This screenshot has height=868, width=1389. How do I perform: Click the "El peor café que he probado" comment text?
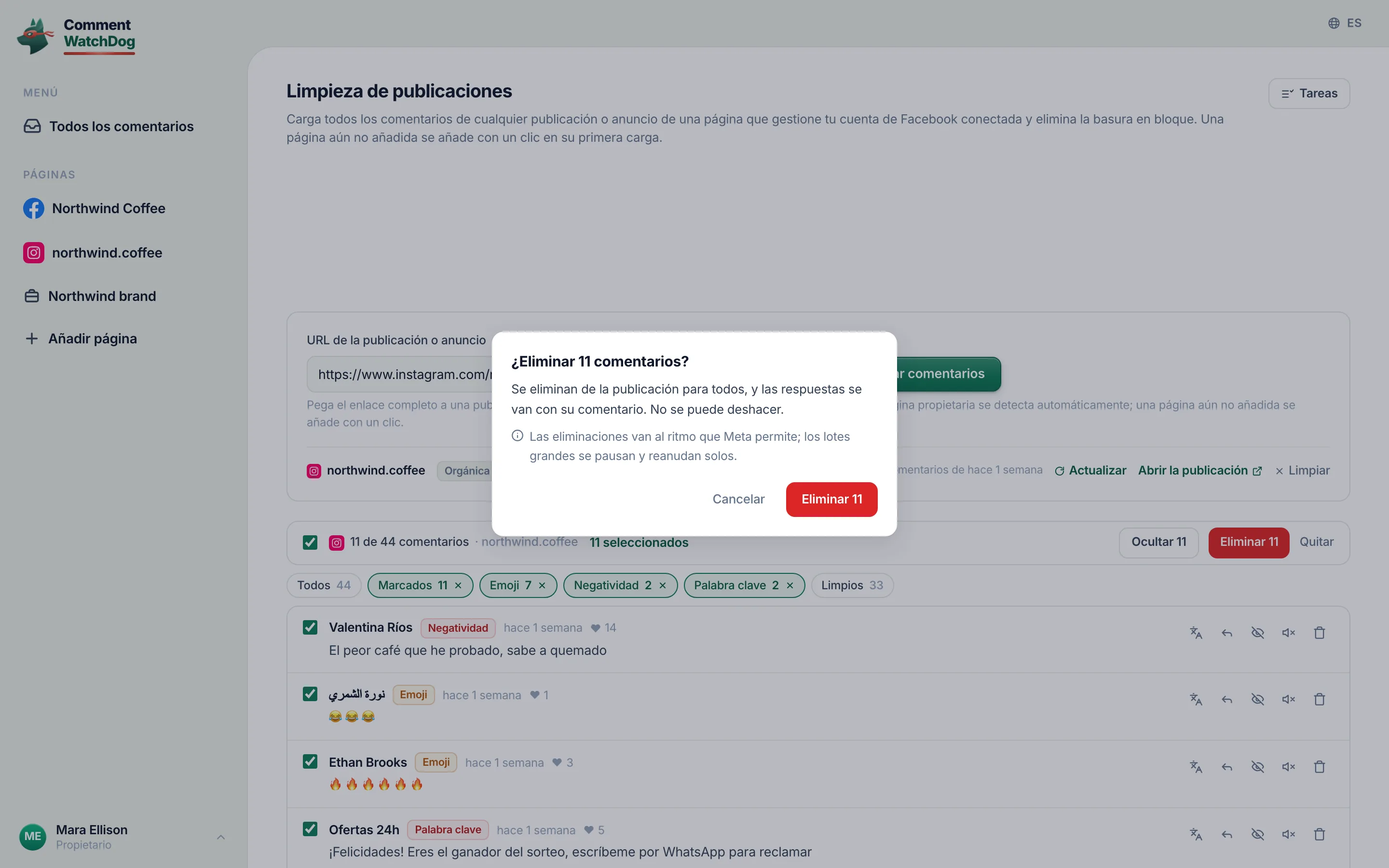[468, 651]
